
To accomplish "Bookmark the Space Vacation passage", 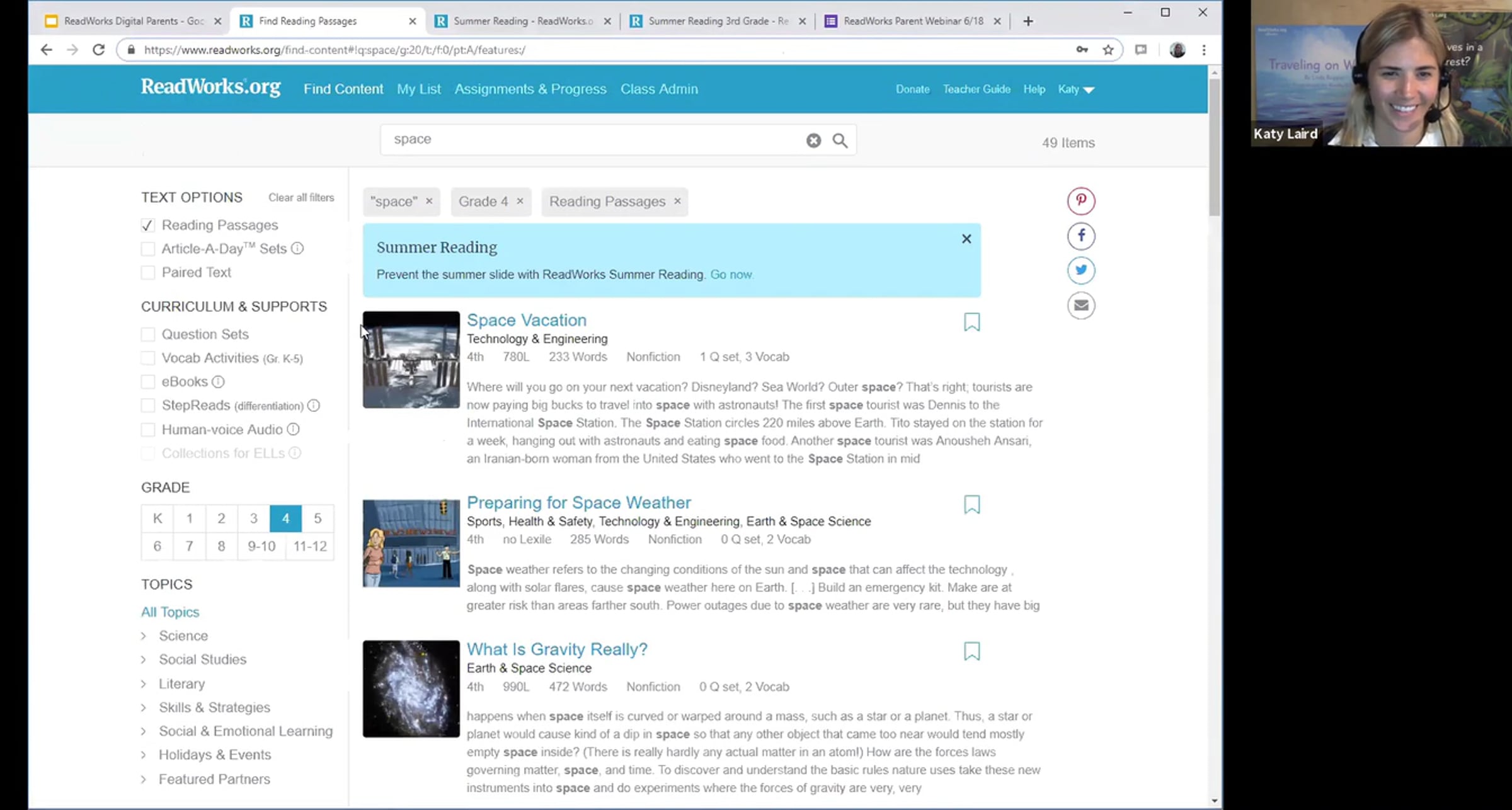I will pyautogui.click(x=971, y=322).
